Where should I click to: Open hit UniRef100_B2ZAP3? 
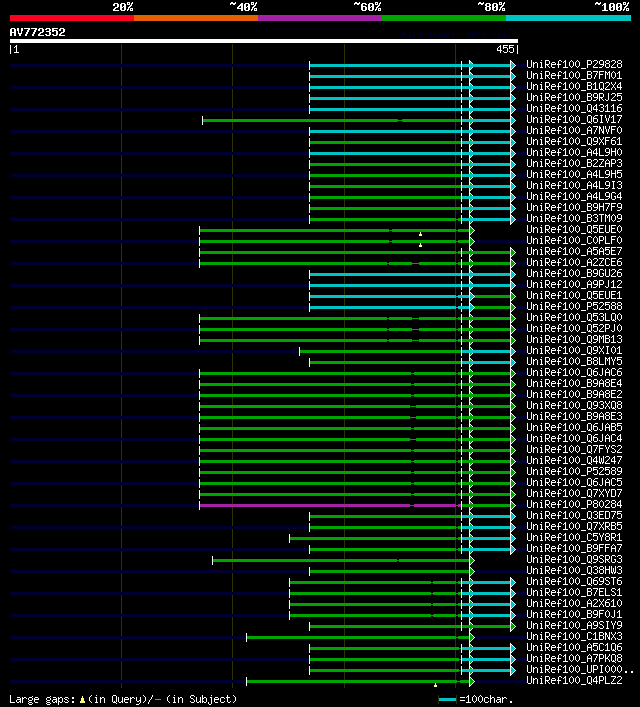pos(574,163)
